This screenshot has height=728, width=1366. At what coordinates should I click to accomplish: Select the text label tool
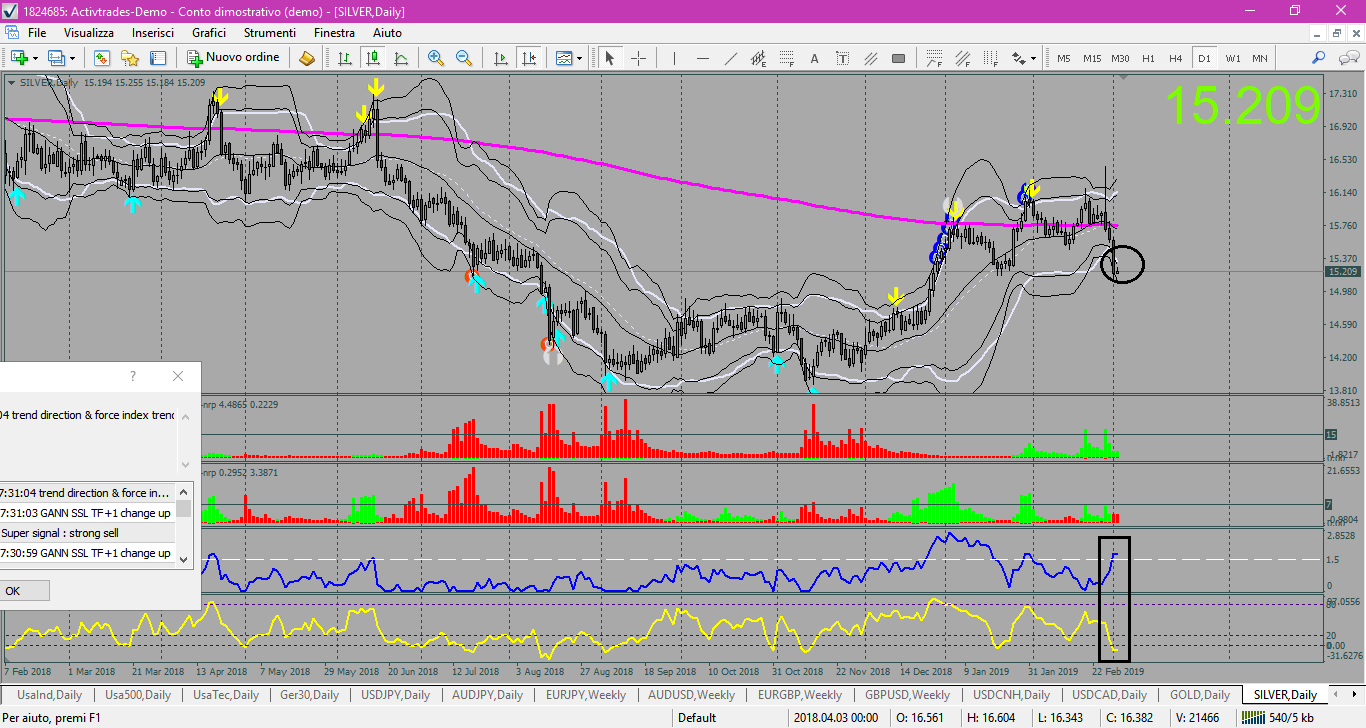[842, 58]
